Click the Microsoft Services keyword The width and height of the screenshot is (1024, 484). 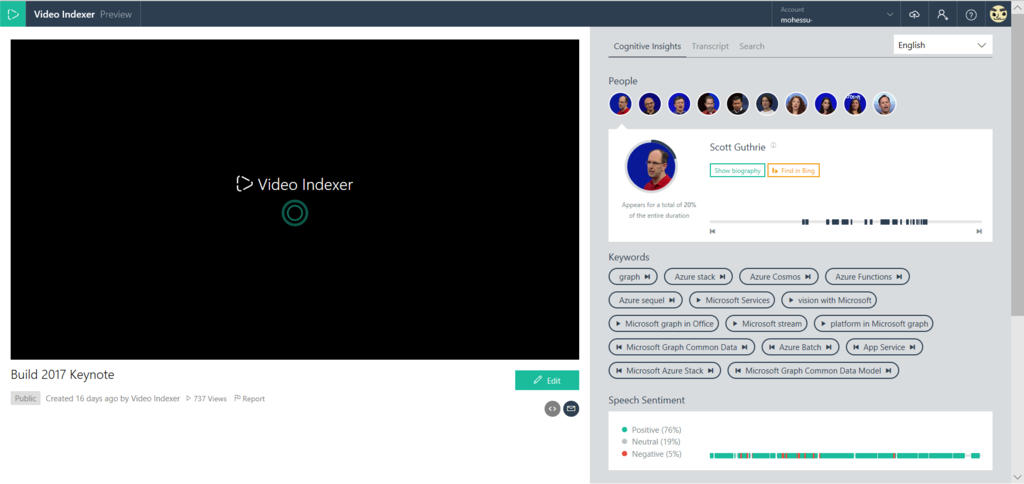[x=731, y=300]
